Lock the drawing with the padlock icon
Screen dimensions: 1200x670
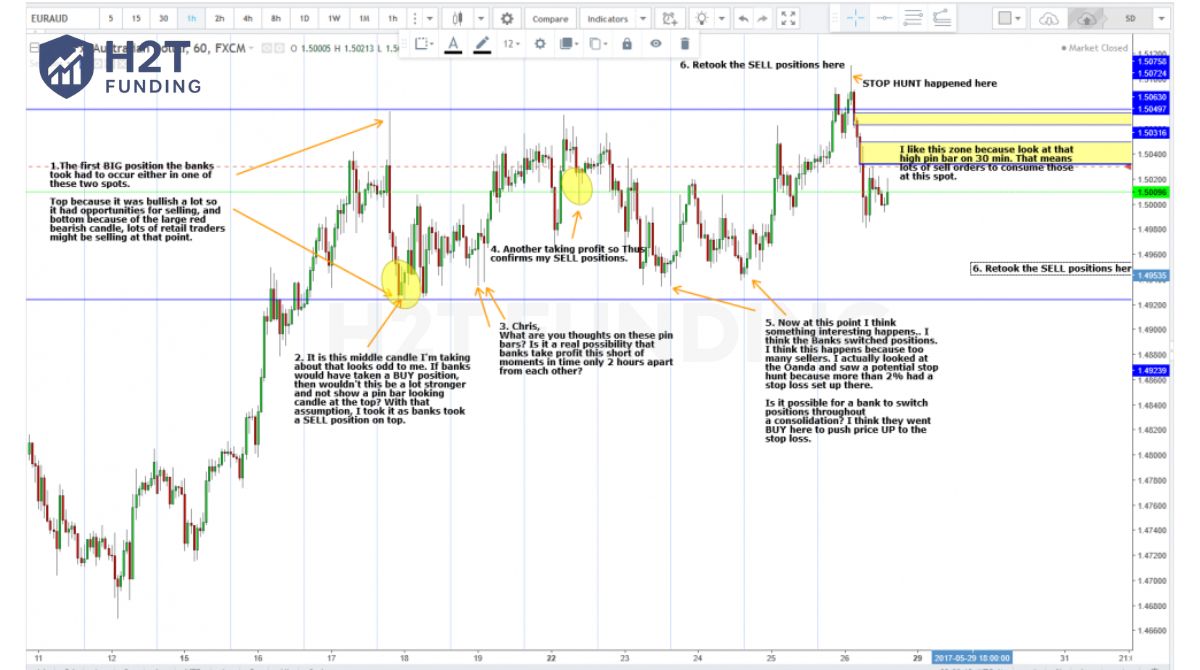click(x=627, y=43)
